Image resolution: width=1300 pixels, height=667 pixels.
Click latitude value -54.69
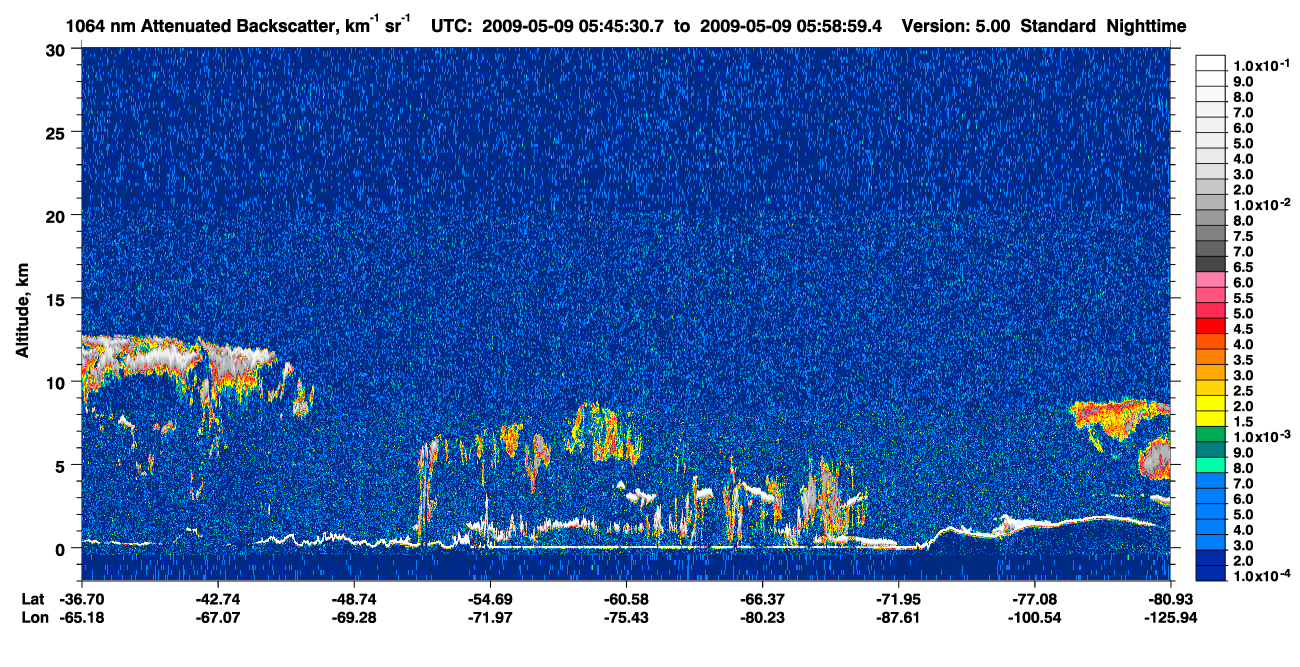(x=490, y=598)
